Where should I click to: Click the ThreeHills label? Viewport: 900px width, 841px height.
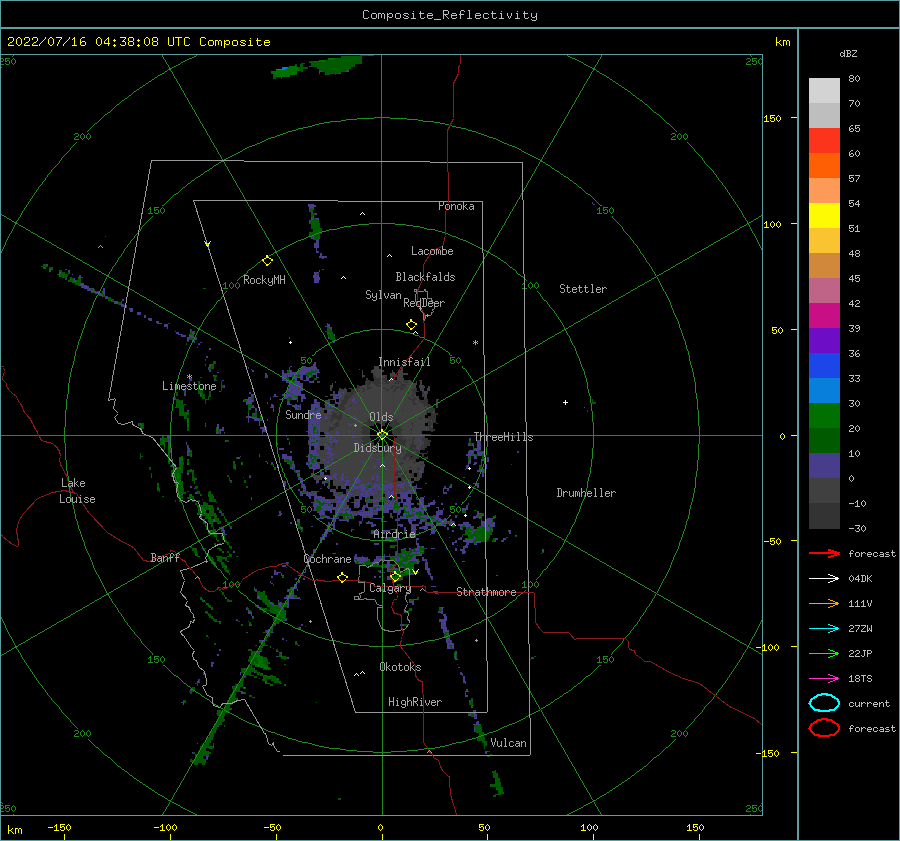point(503,437)
